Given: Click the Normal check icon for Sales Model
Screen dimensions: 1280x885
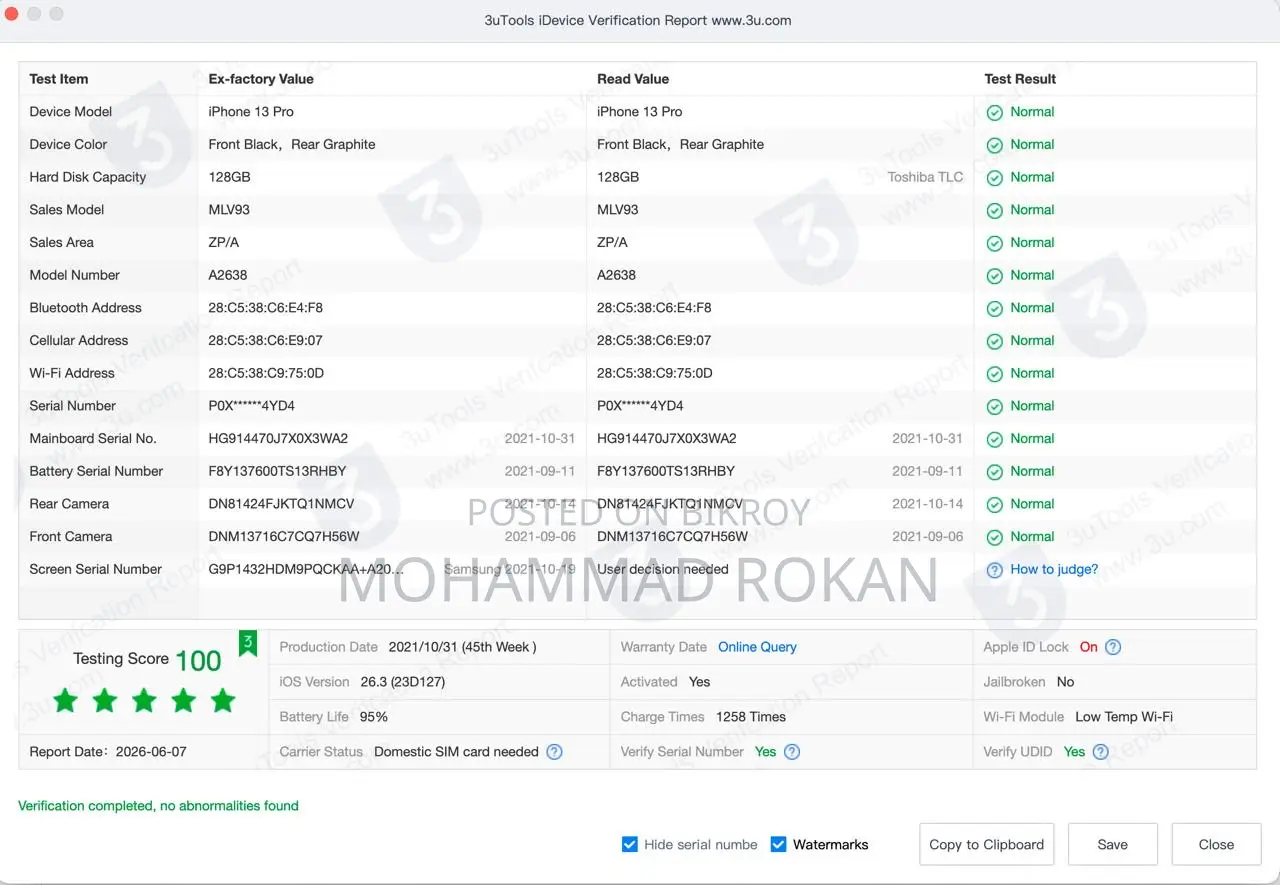Looking at the screenshot, I should (x=994, y=210).
